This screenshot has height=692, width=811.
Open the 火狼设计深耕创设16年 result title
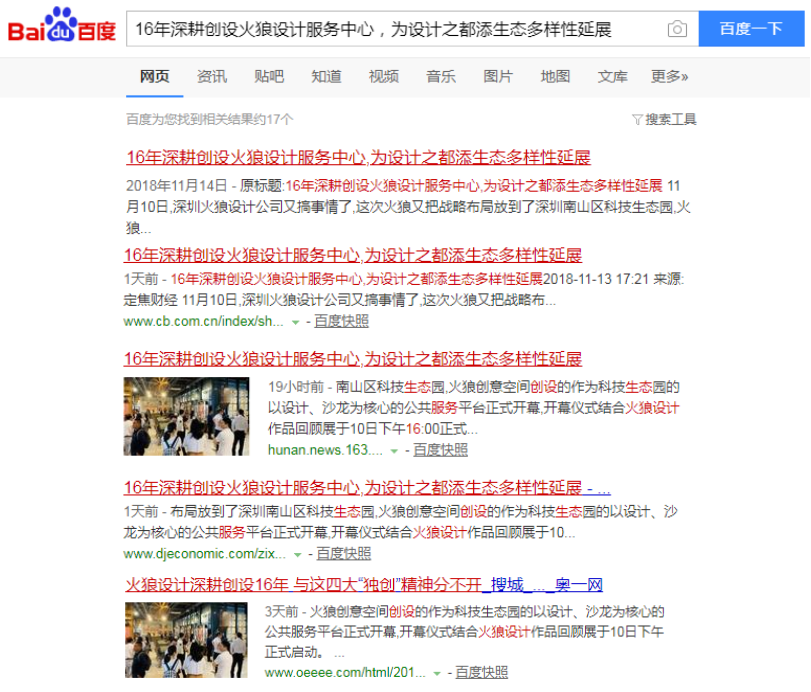[x=364, y=585]
